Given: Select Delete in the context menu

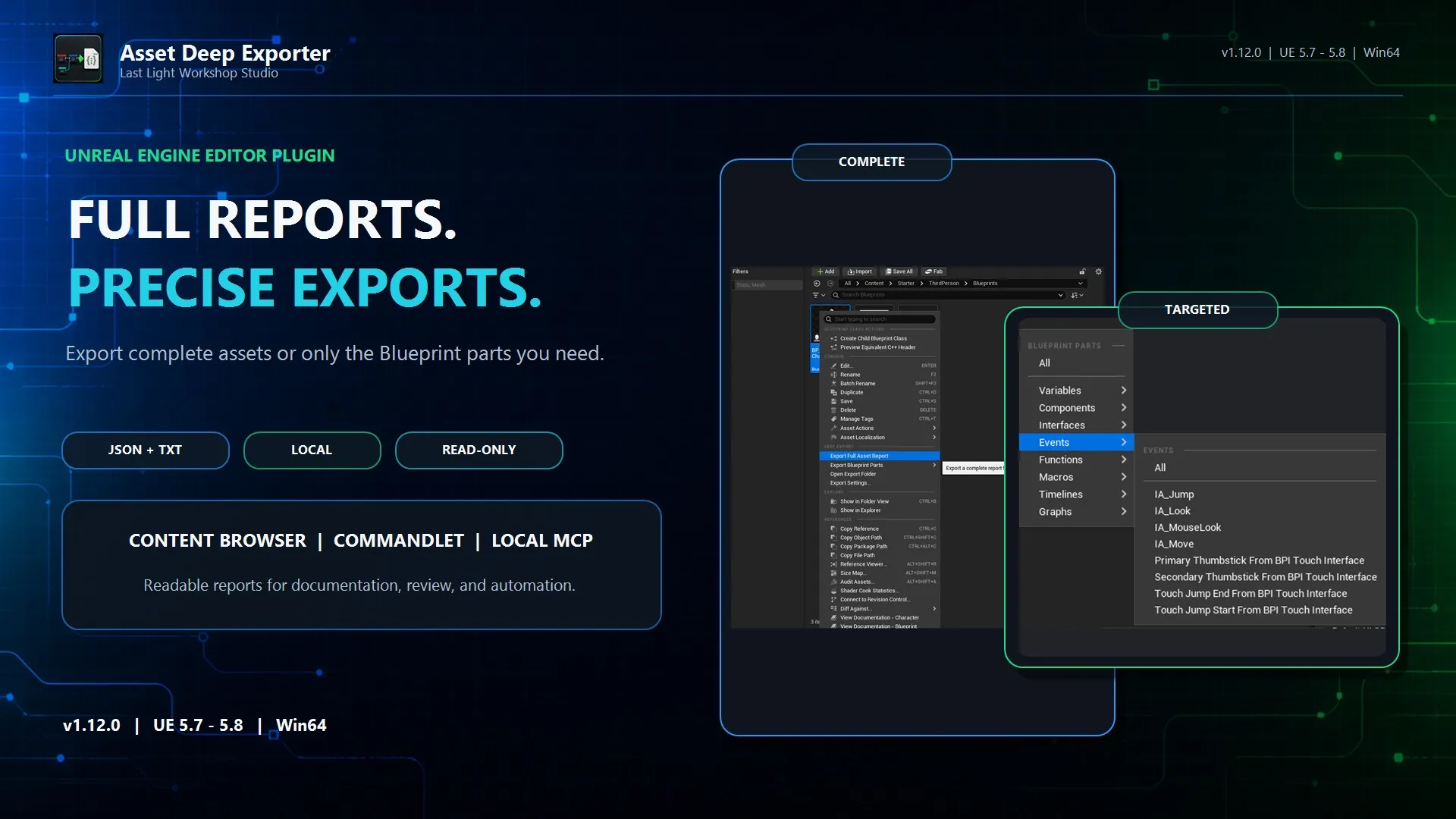Looking at the screenshot, I should [880, 410].
